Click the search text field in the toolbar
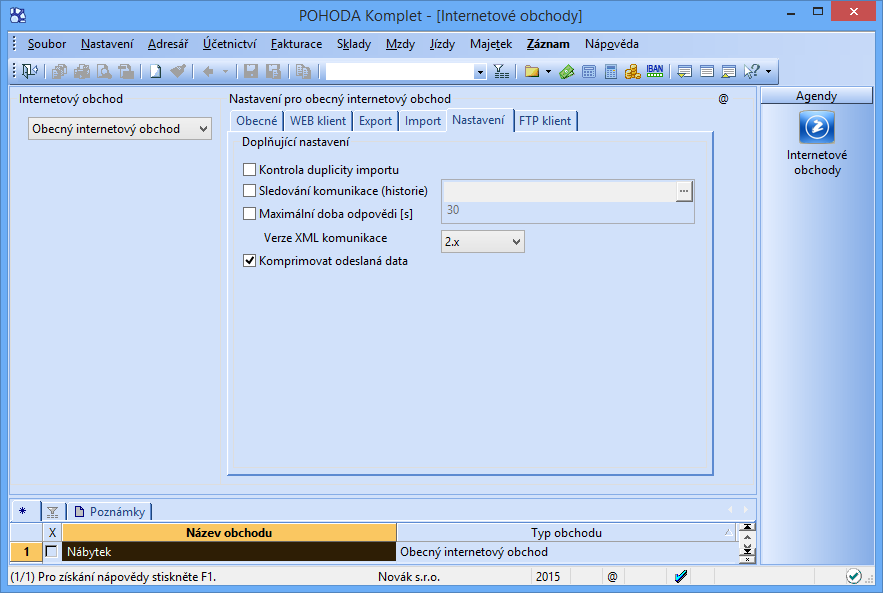 [400, 72]
